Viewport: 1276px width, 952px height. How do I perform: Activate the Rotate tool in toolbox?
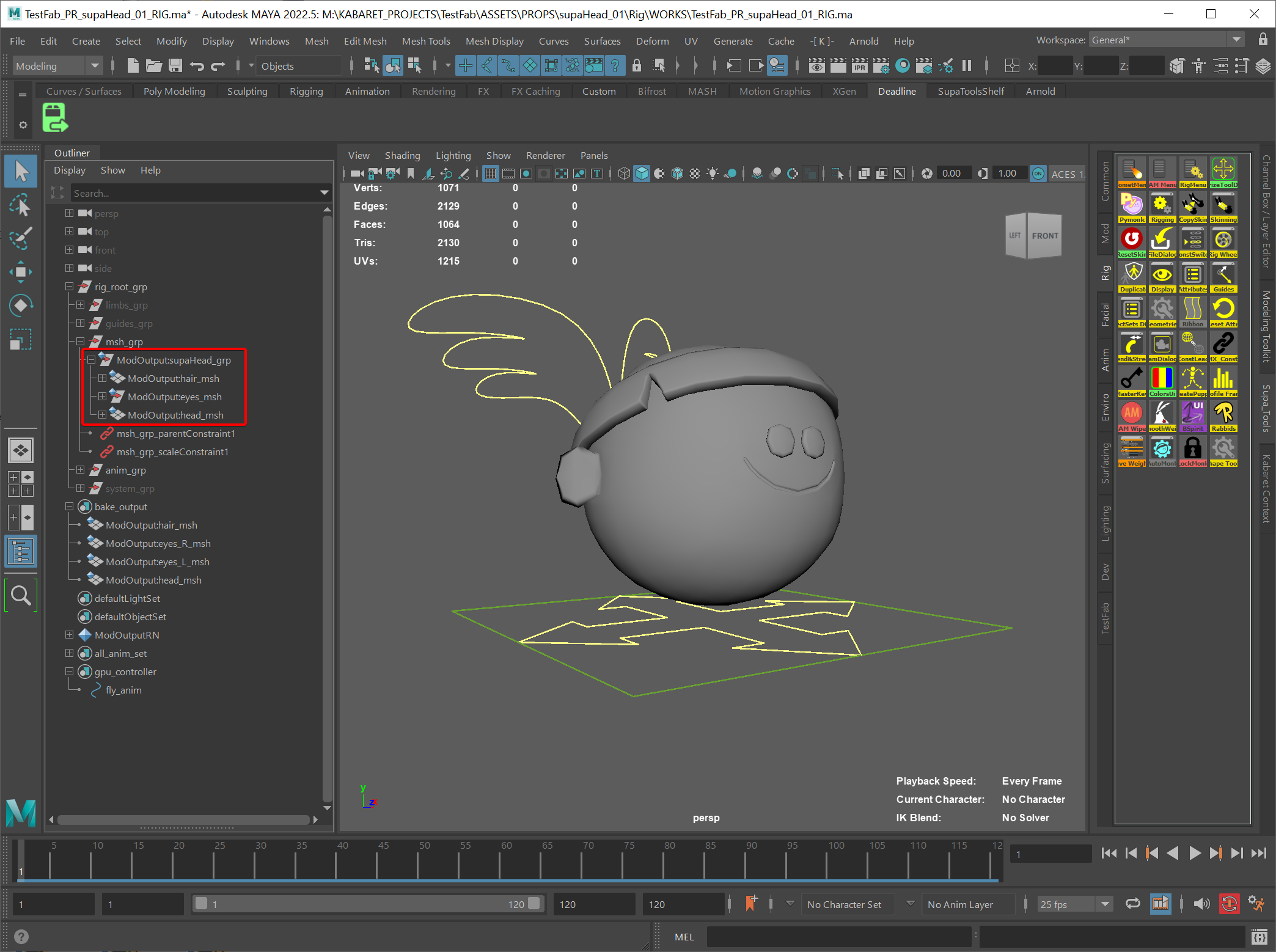tap(21, 306)
